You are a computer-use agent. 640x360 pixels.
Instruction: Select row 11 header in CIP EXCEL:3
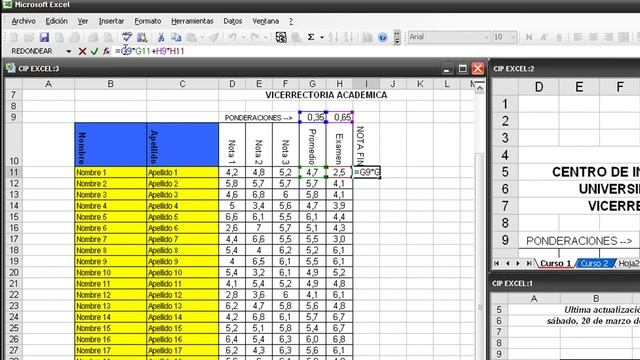tap(13, 172)
